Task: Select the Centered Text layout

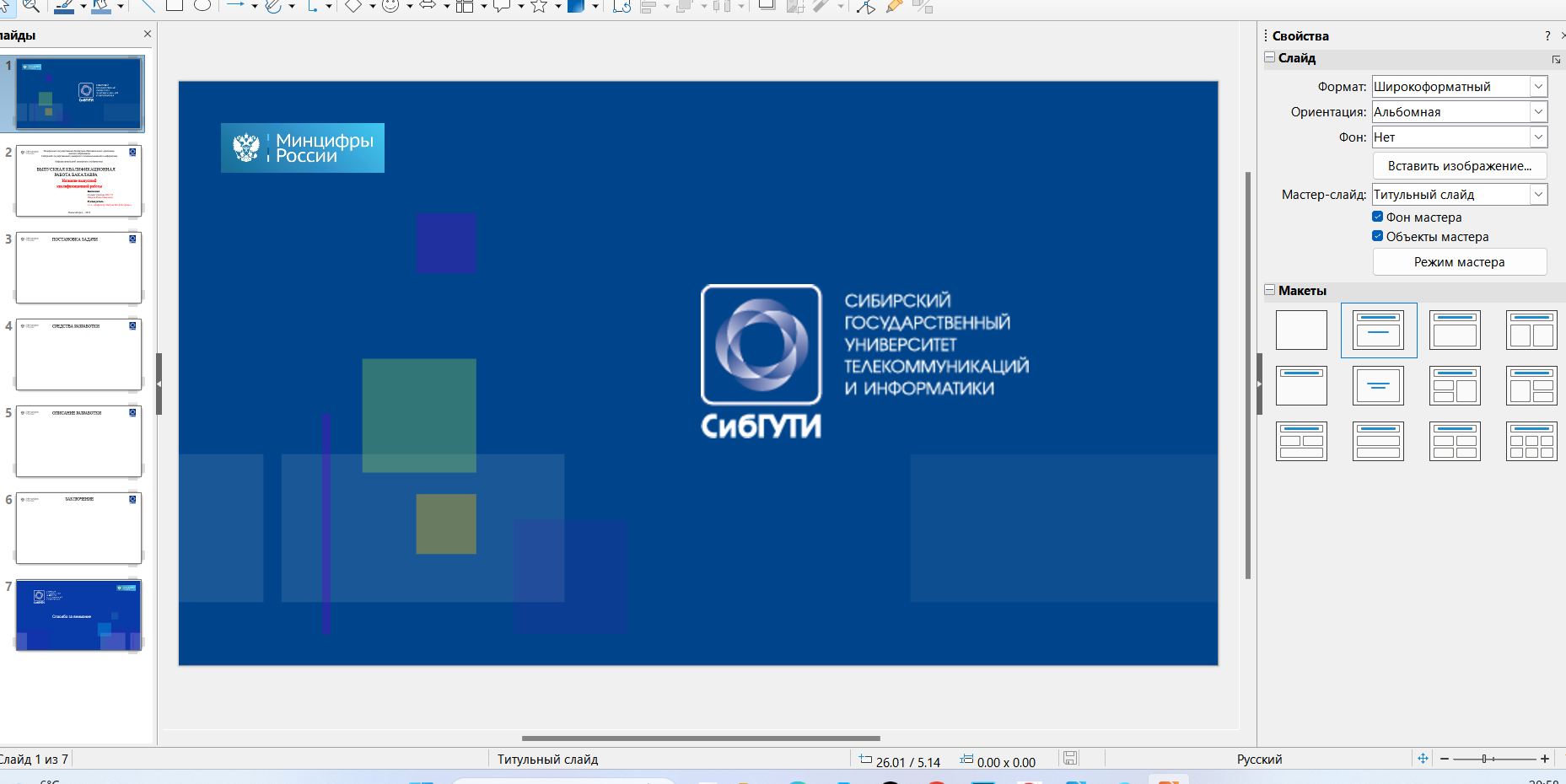Action: (1378, 385)
